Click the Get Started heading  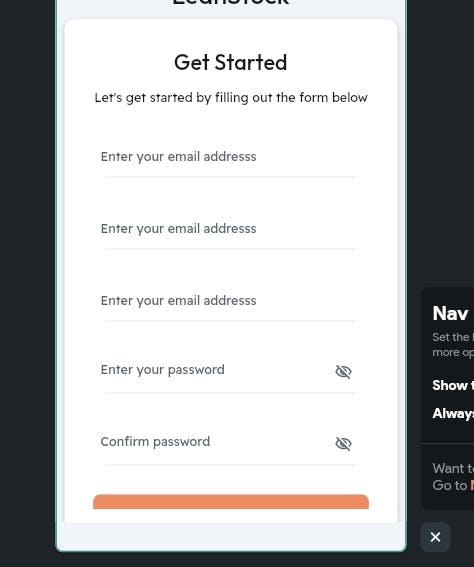(231, 62)
